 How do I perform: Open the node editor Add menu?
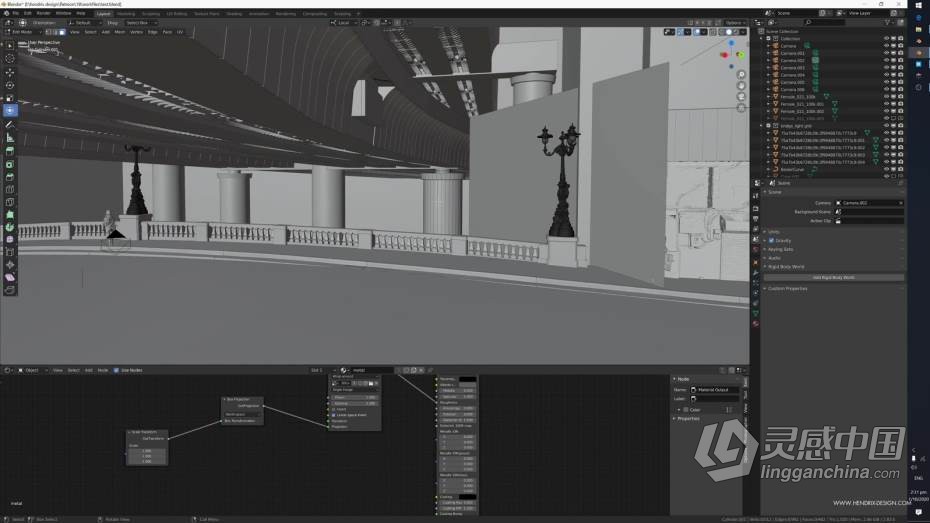88,370
